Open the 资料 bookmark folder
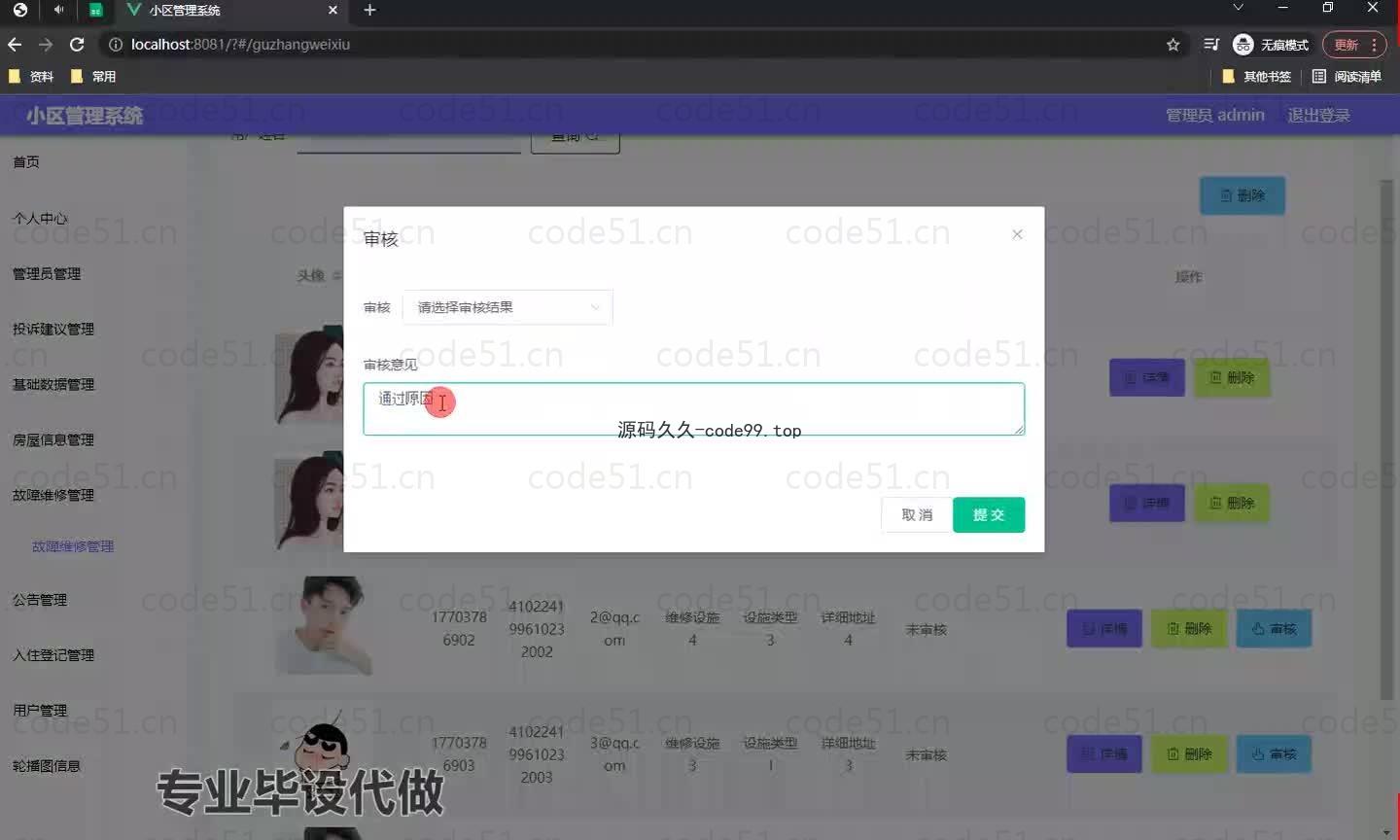This screenshot has width=1400, height=840. pyautogui.click(x=31, y=76)
